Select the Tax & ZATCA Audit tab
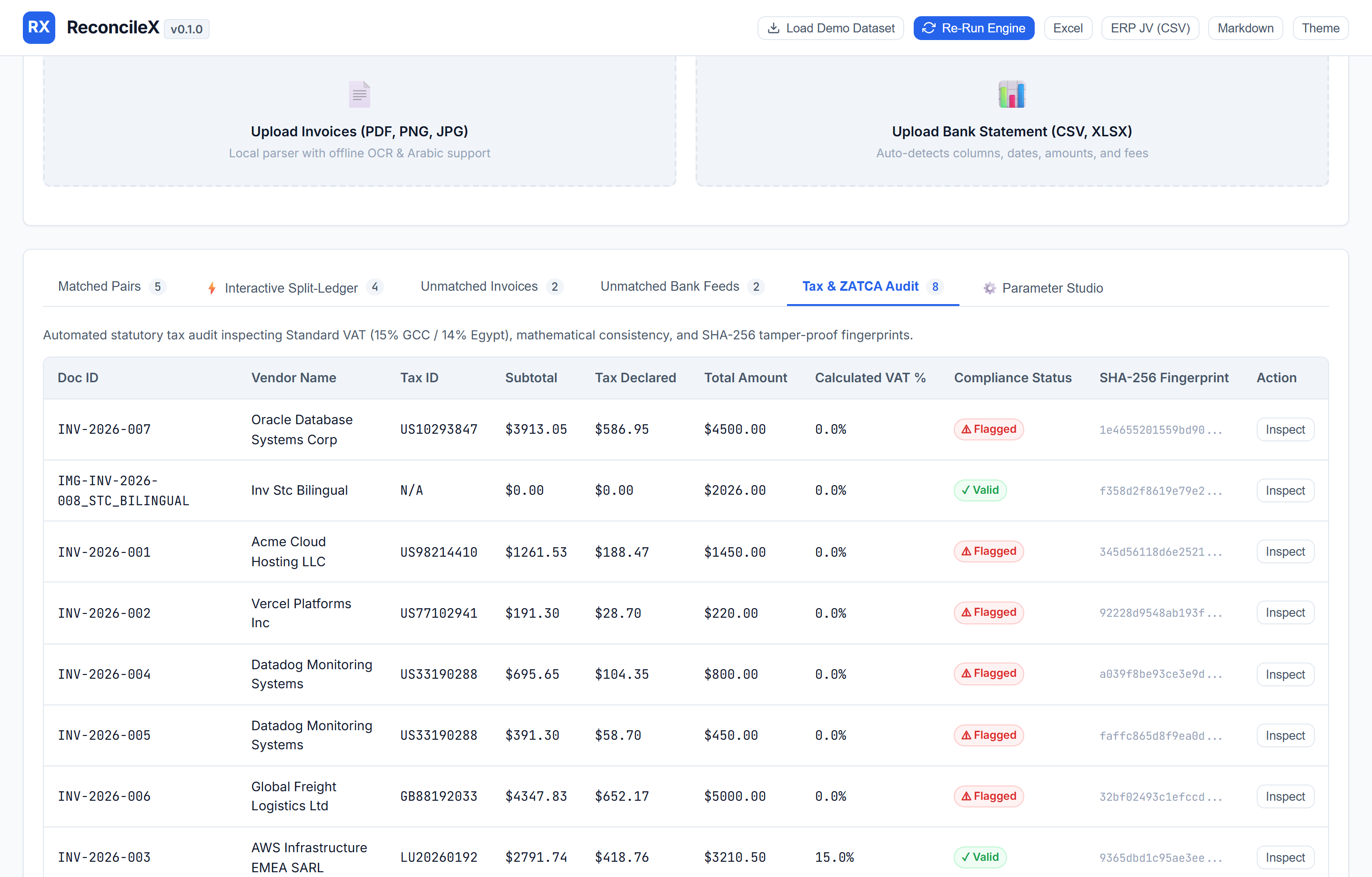The image size is (1372, 877). click(873, 287)
